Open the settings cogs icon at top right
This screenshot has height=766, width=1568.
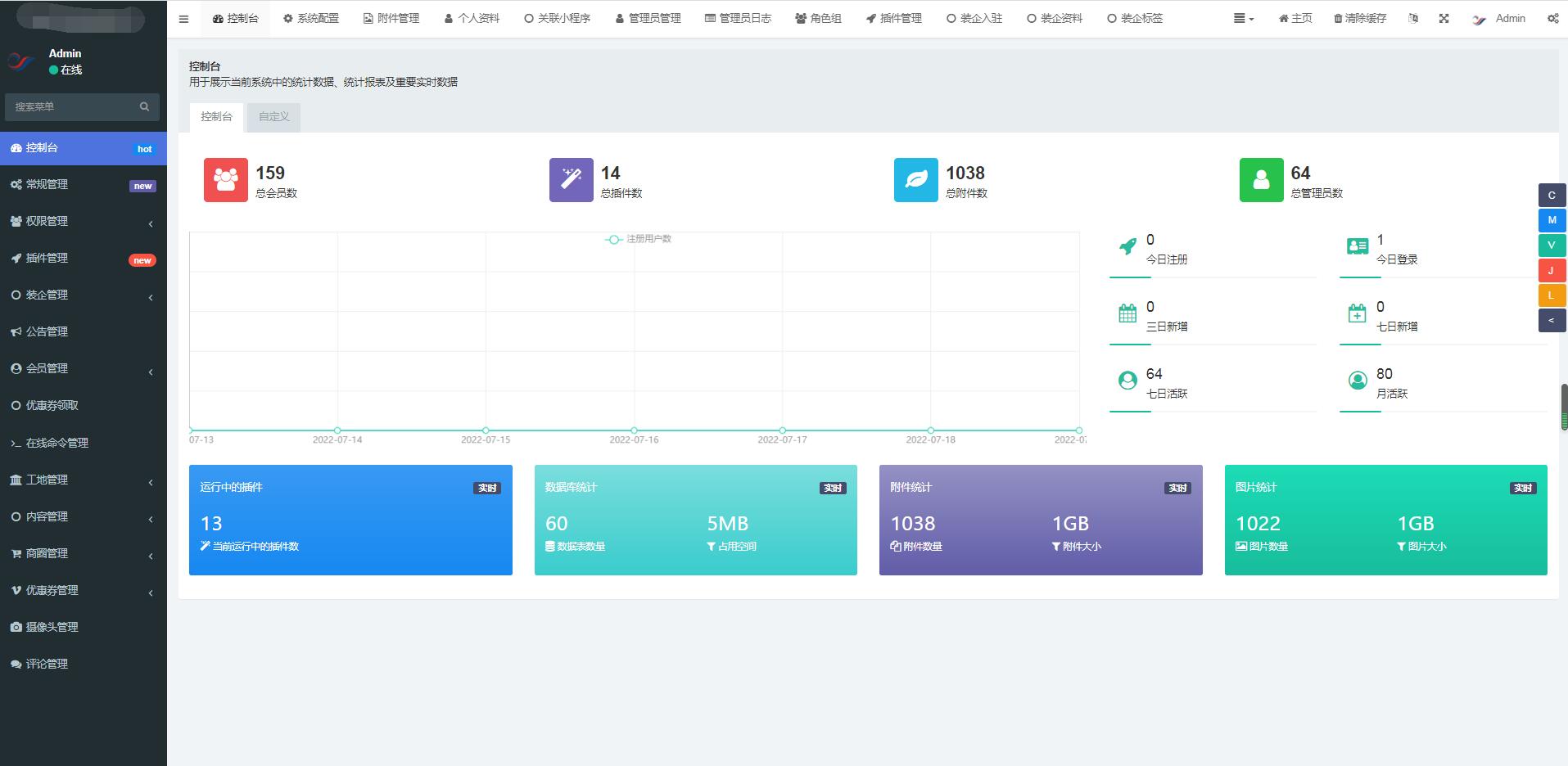(x=1552, y=19)
